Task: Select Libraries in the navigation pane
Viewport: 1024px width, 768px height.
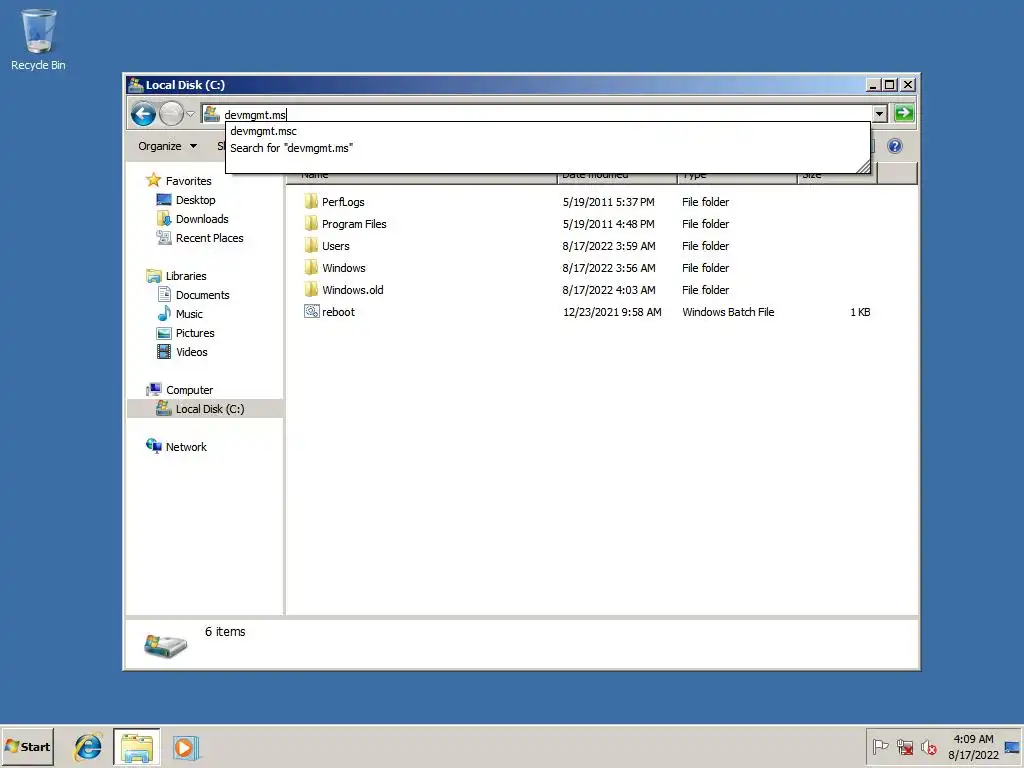Action: pyautogui.click(x=185, y=276)
